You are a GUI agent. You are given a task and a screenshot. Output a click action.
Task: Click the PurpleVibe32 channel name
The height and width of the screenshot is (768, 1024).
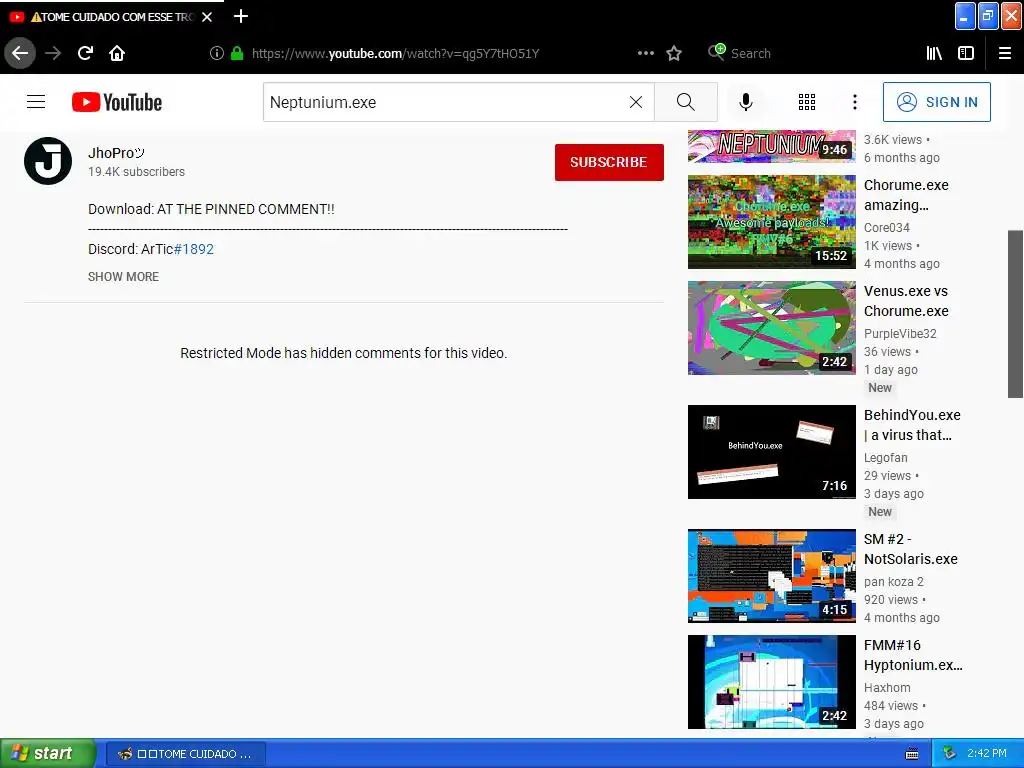[900, 333]
